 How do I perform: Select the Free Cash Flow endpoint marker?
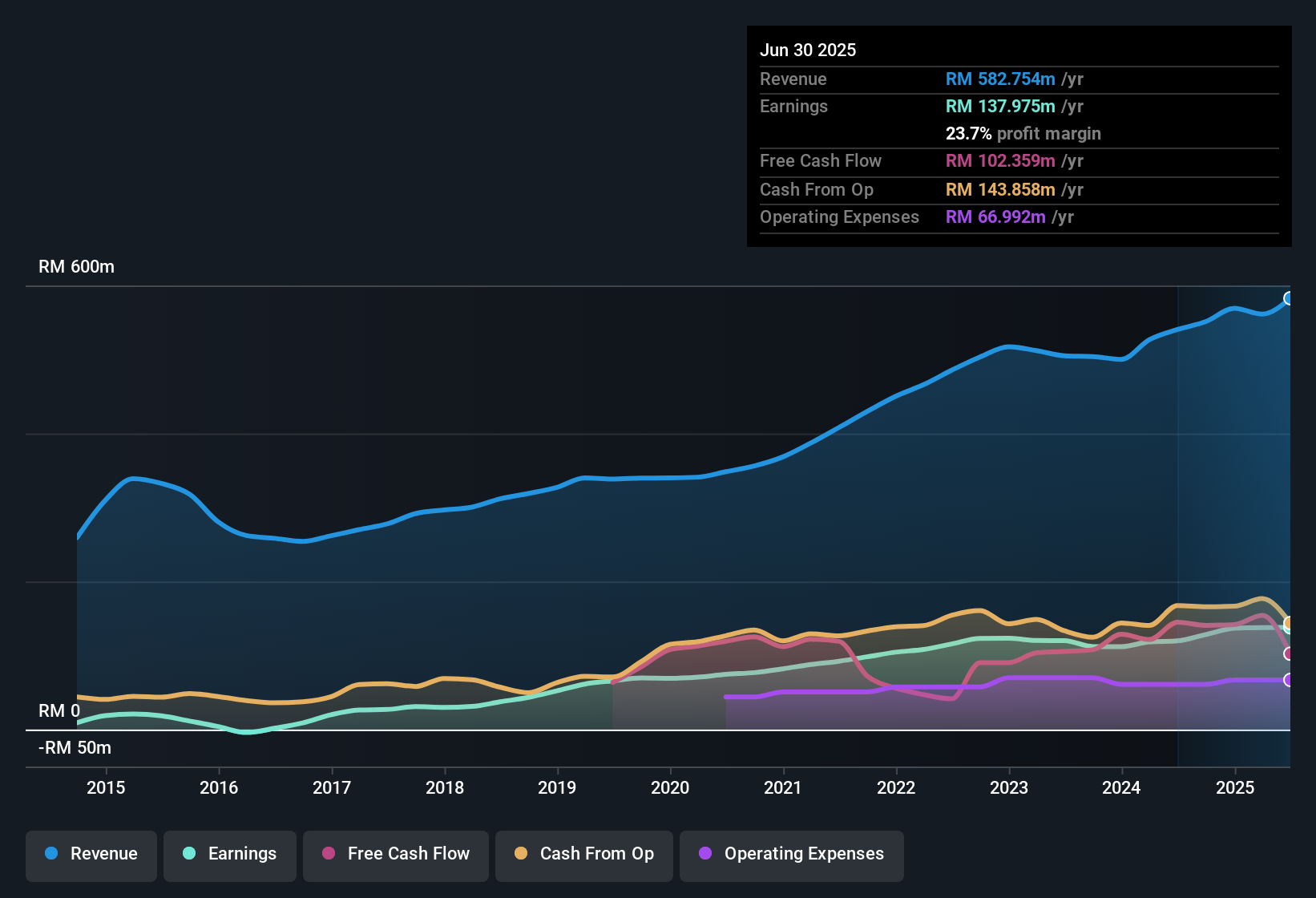(x=1289, y=653)
